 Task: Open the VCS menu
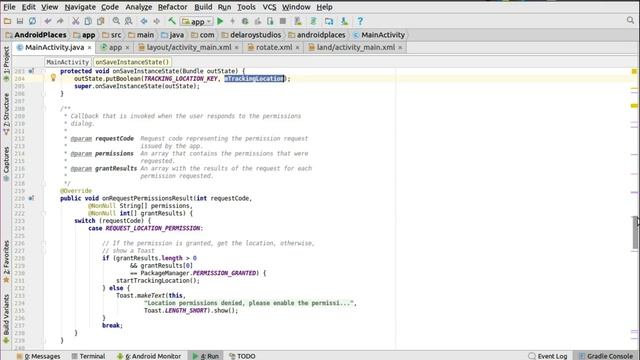(x=269, y=7)
